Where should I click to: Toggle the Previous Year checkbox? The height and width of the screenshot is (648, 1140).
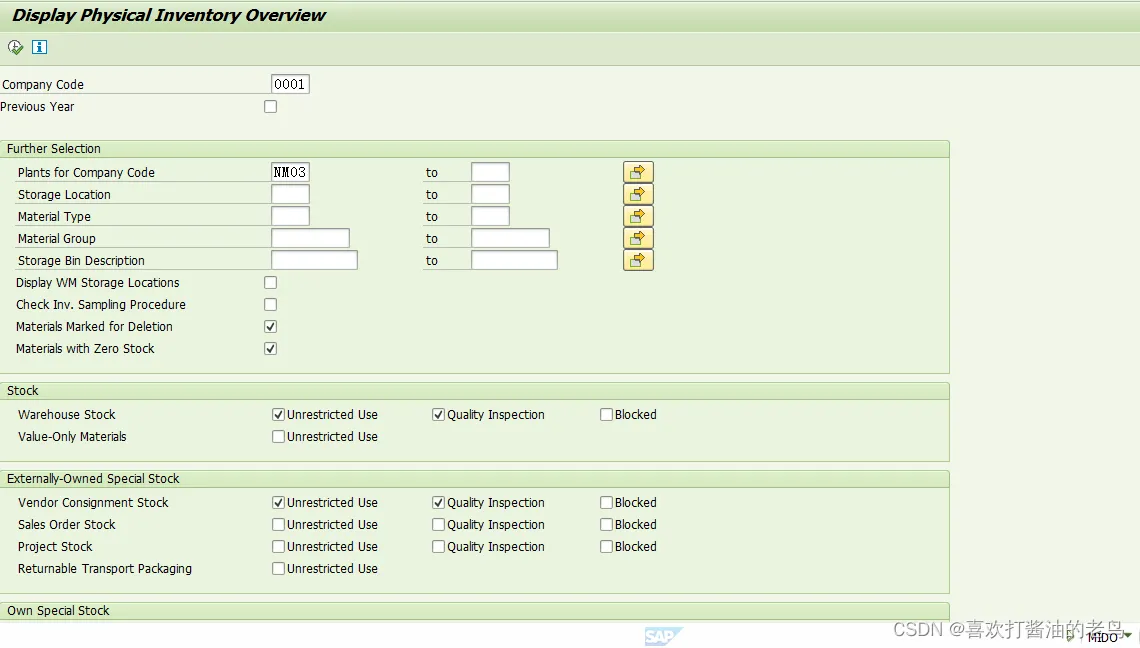(270, 107)
